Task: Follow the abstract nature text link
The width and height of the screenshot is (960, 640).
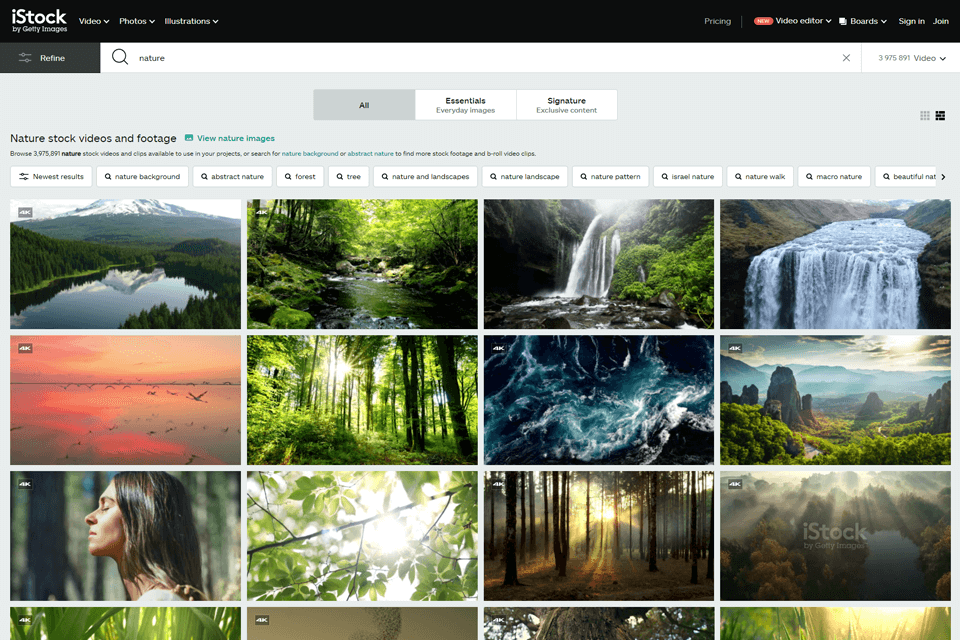Action: 370,154
